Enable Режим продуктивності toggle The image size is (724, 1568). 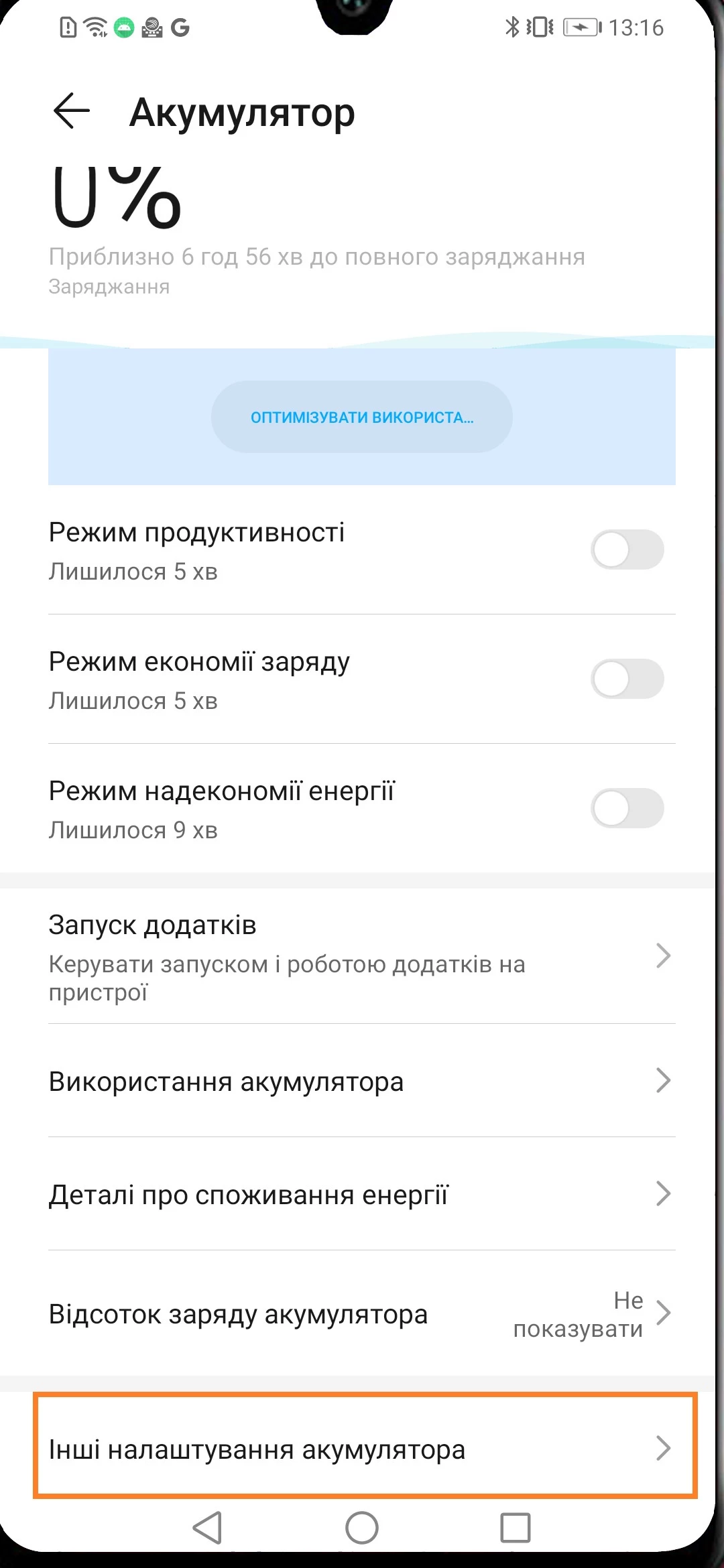(627, 550)
